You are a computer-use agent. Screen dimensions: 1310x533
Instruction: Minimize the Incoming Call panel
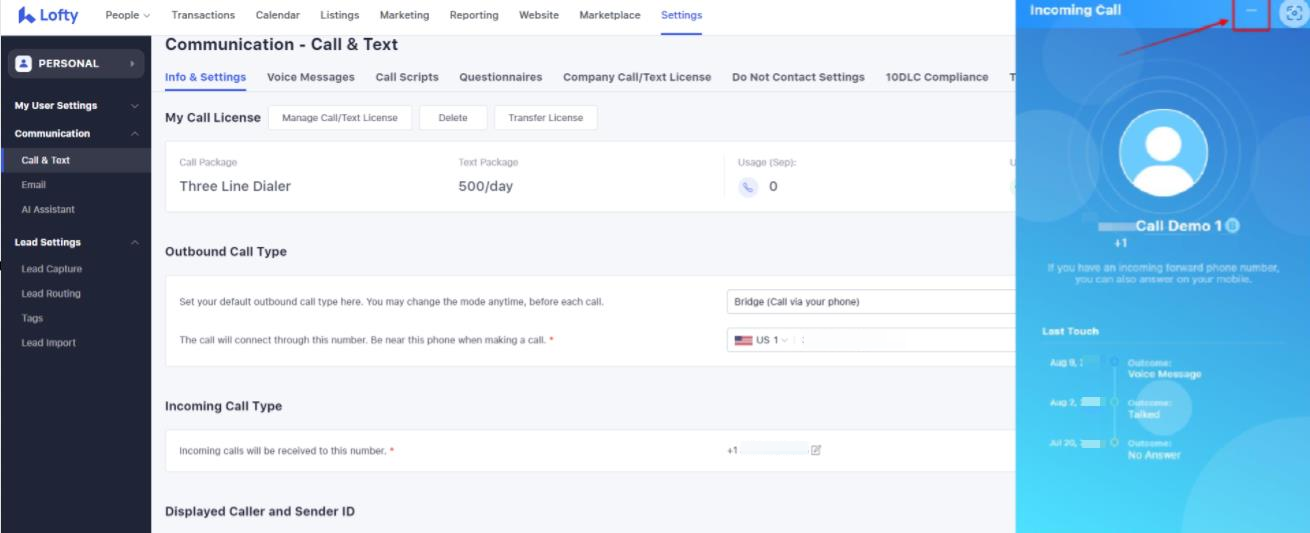click(1251, 11)
